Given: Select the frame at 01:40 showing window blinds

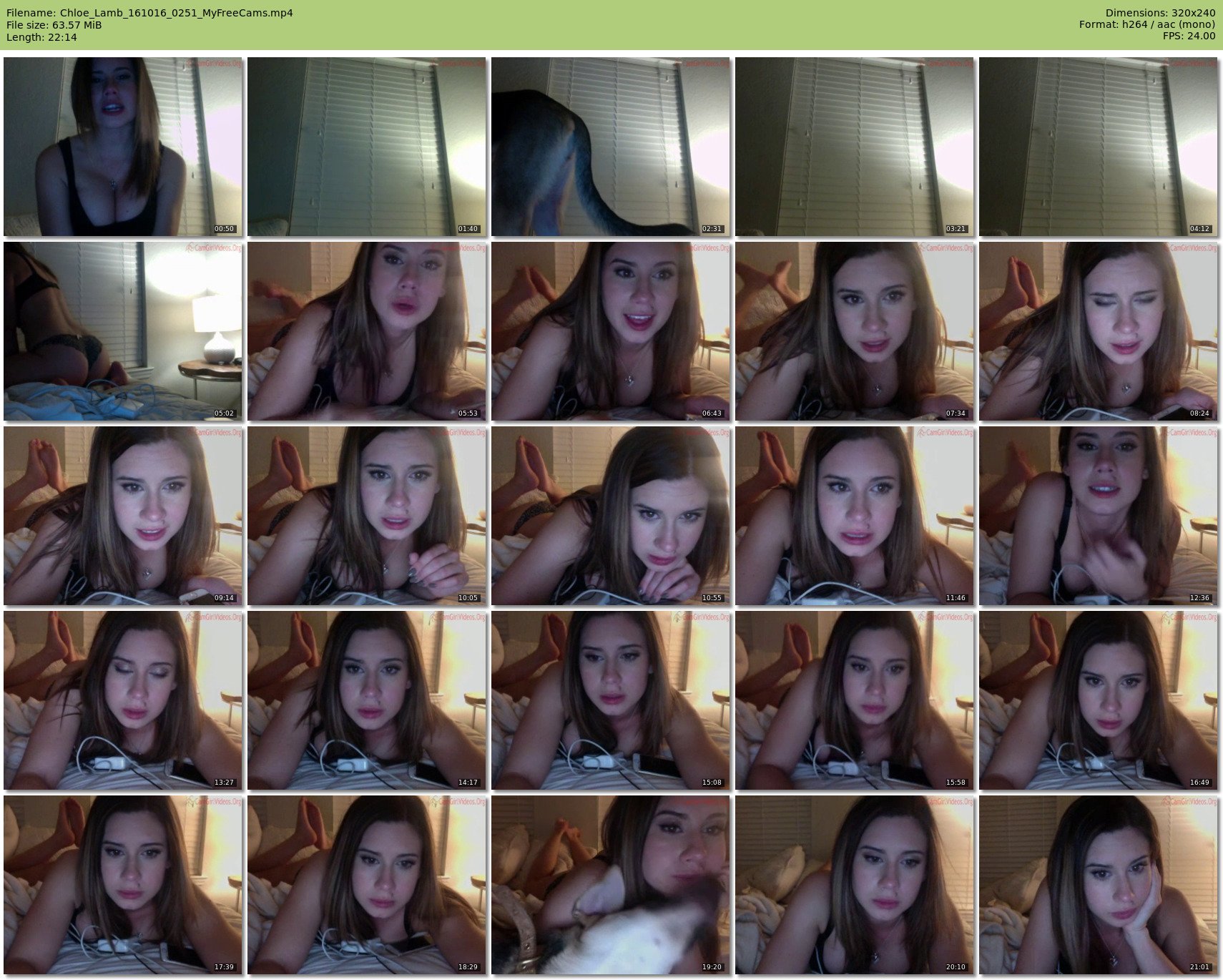Looking at the screenshot, I should pos(367,147).
